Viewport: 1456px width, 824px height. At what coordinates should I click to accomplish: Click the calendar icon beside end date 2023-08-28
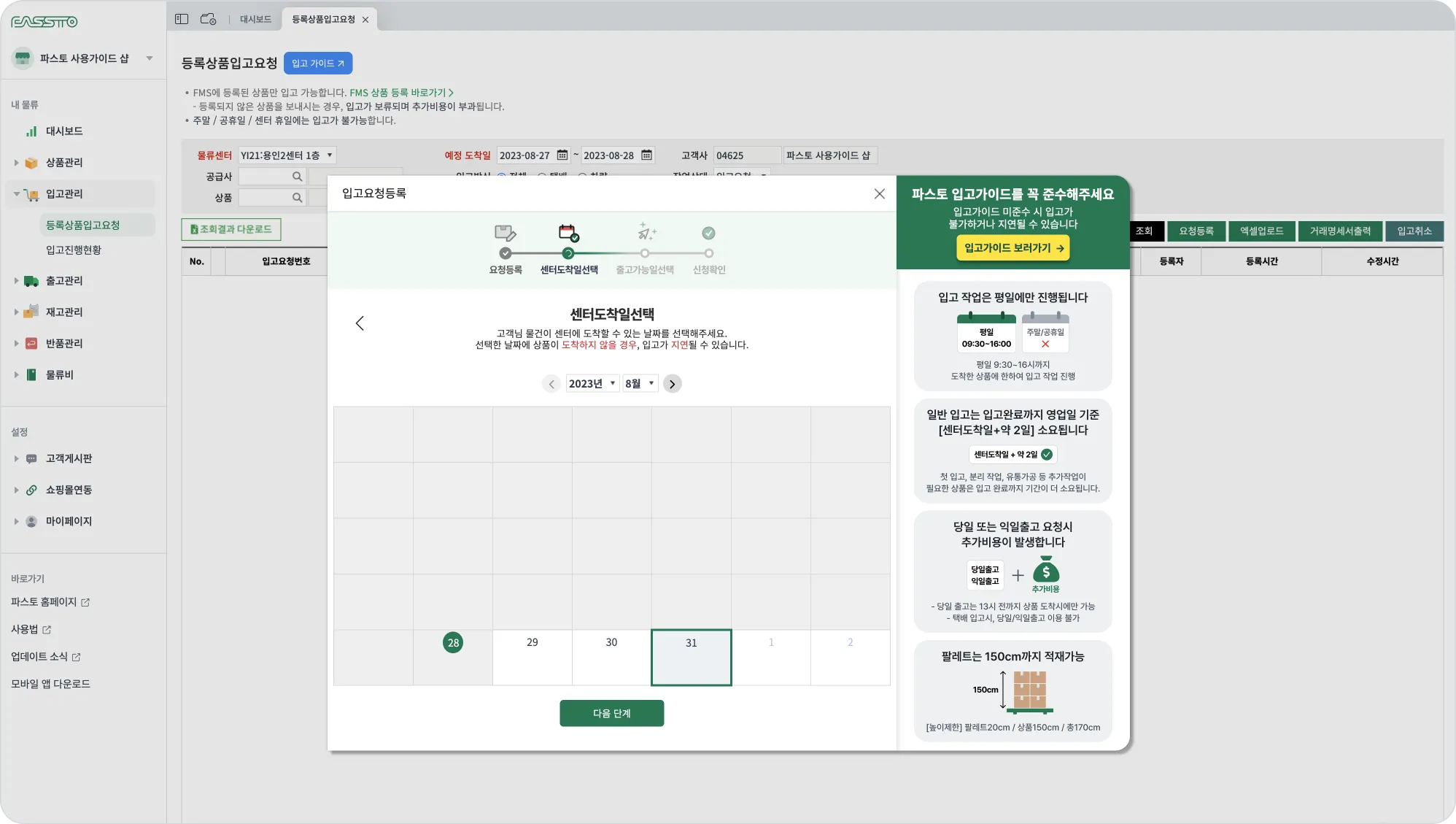coord(646,155)
